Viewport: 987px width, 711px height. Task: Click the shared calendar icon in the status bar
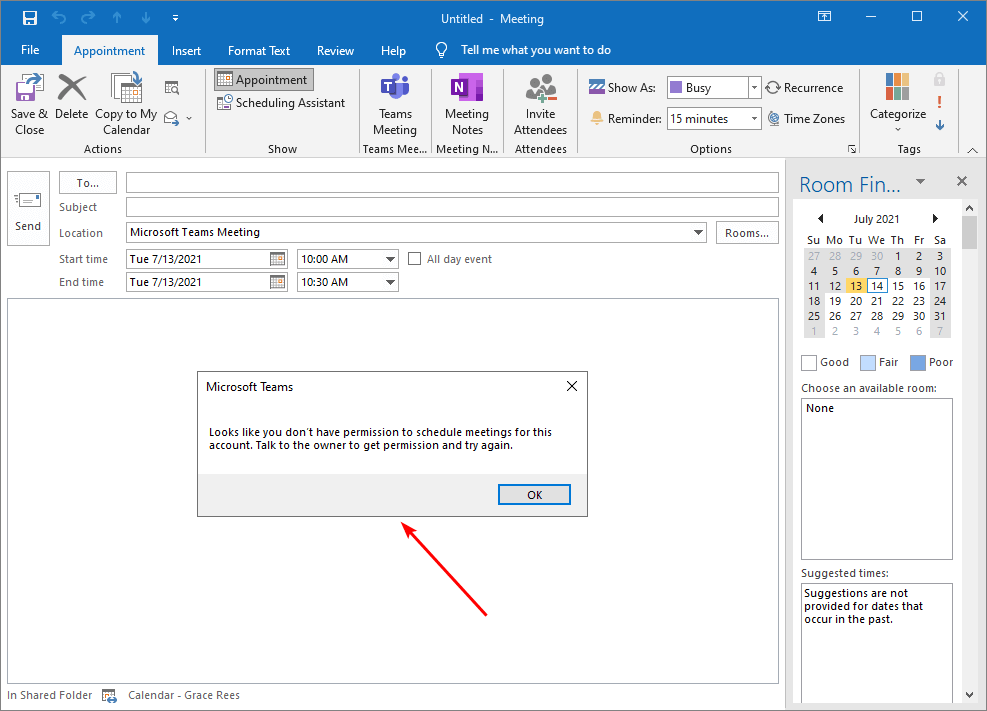tap(110, 696)
